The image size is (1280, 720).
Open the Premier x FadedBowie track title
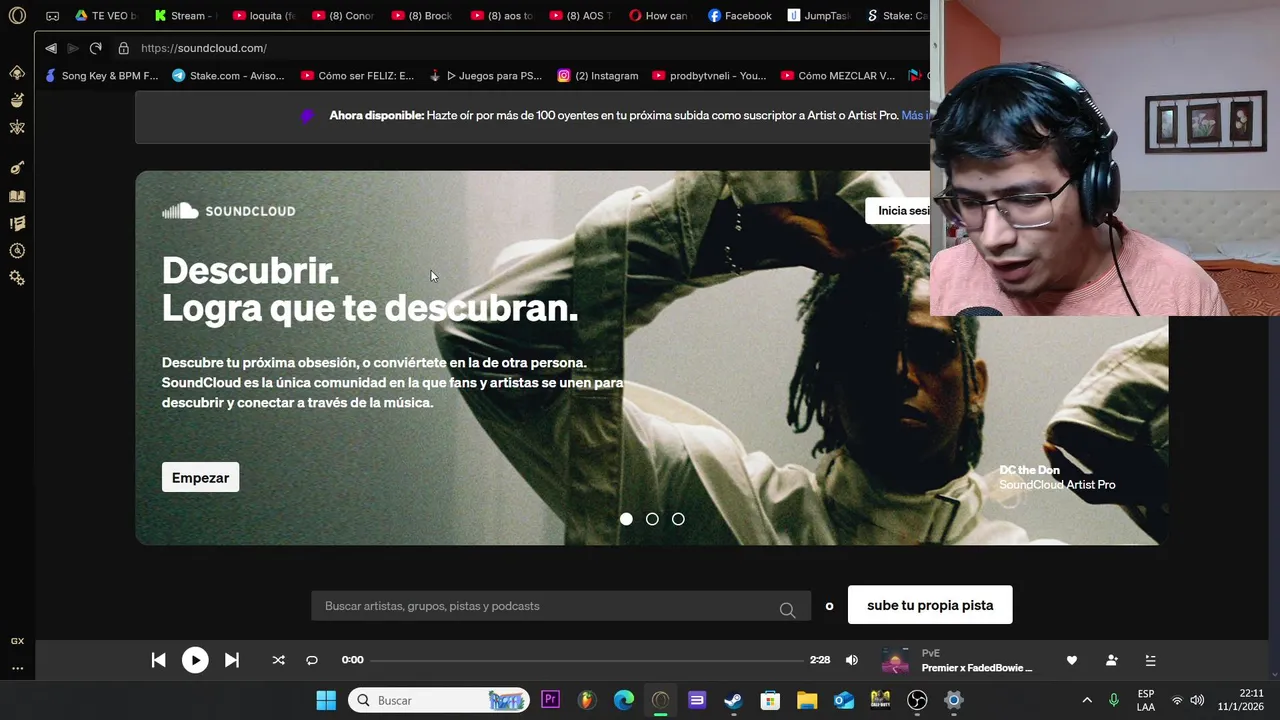coord(977,668)
